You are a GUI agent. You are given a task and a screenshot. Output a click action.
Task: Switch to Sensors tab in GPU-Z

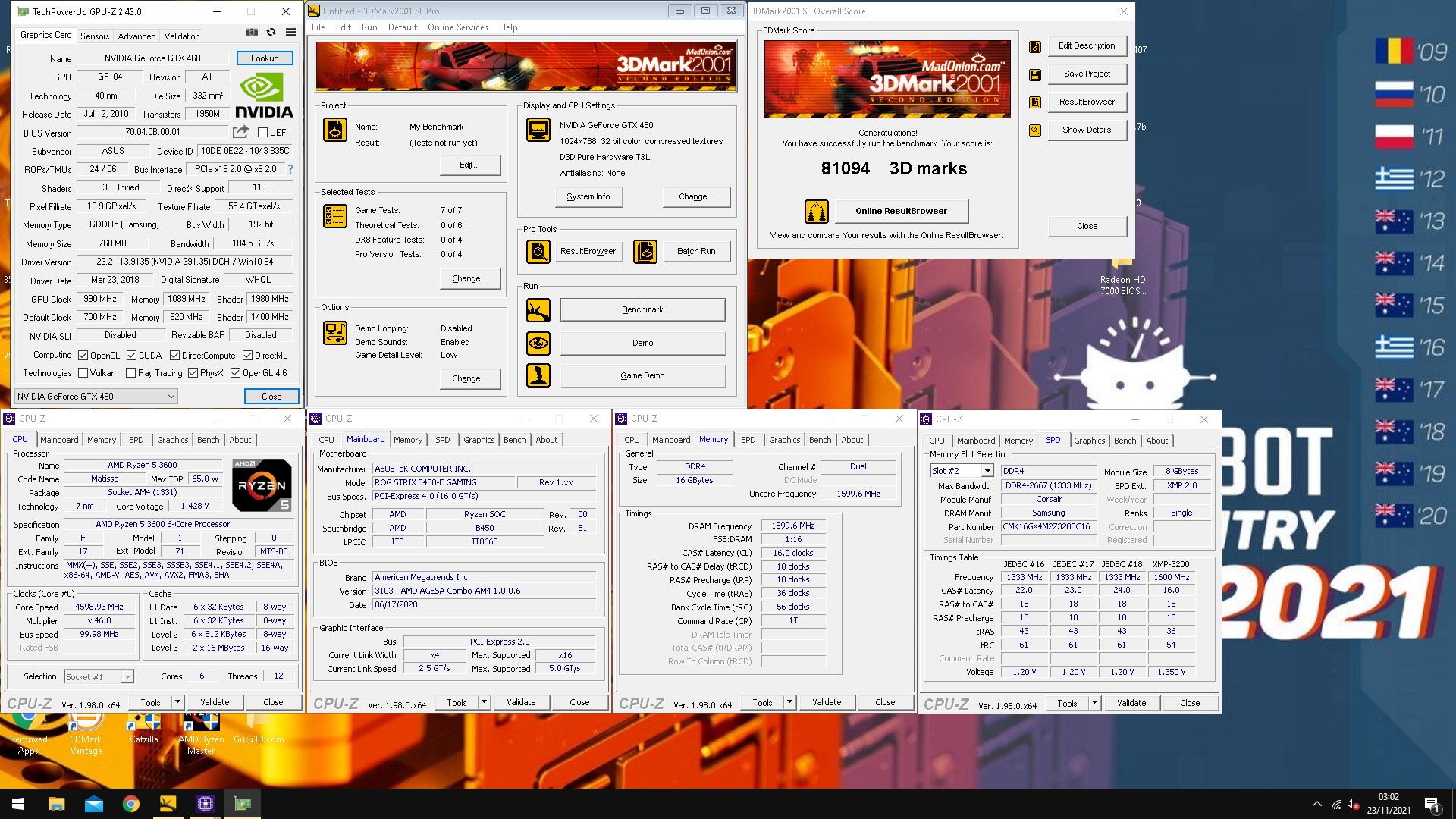click(95, 36)
